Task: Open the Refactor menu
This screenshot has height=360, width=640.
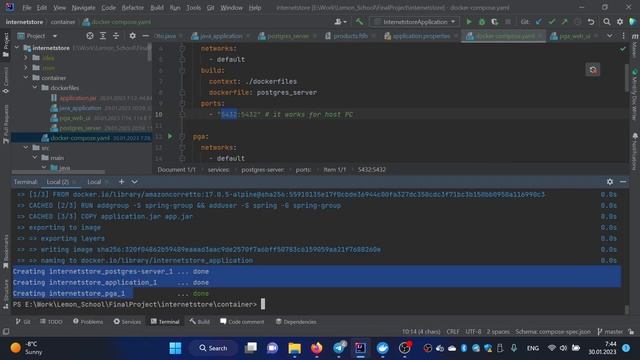Action: coord(133,8)
